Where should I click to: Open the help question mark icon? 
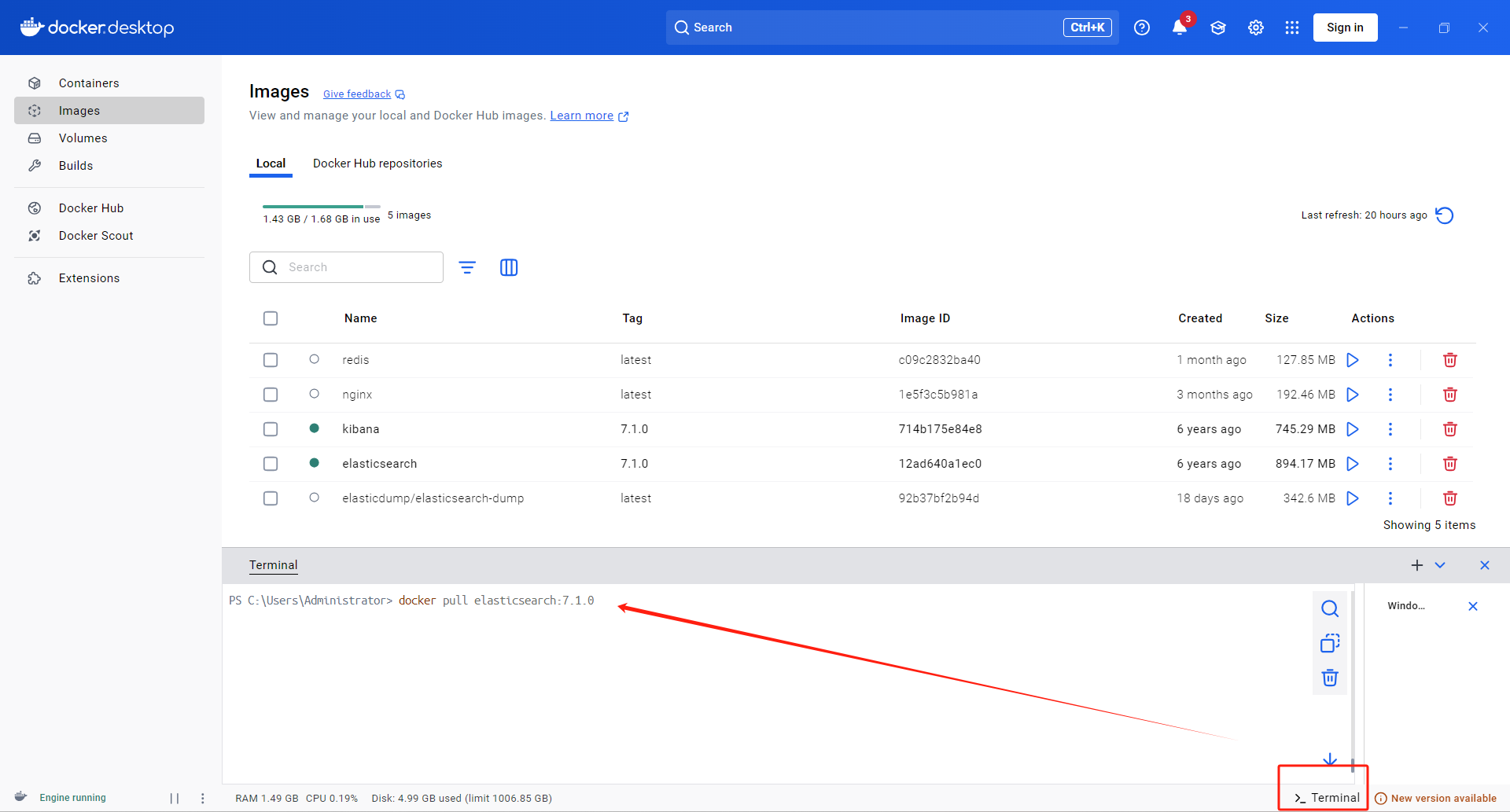[1142, 28]
